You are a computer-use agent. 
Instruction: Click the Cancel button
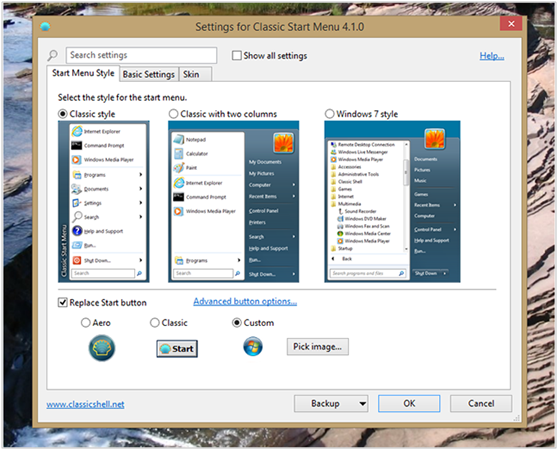481,404
